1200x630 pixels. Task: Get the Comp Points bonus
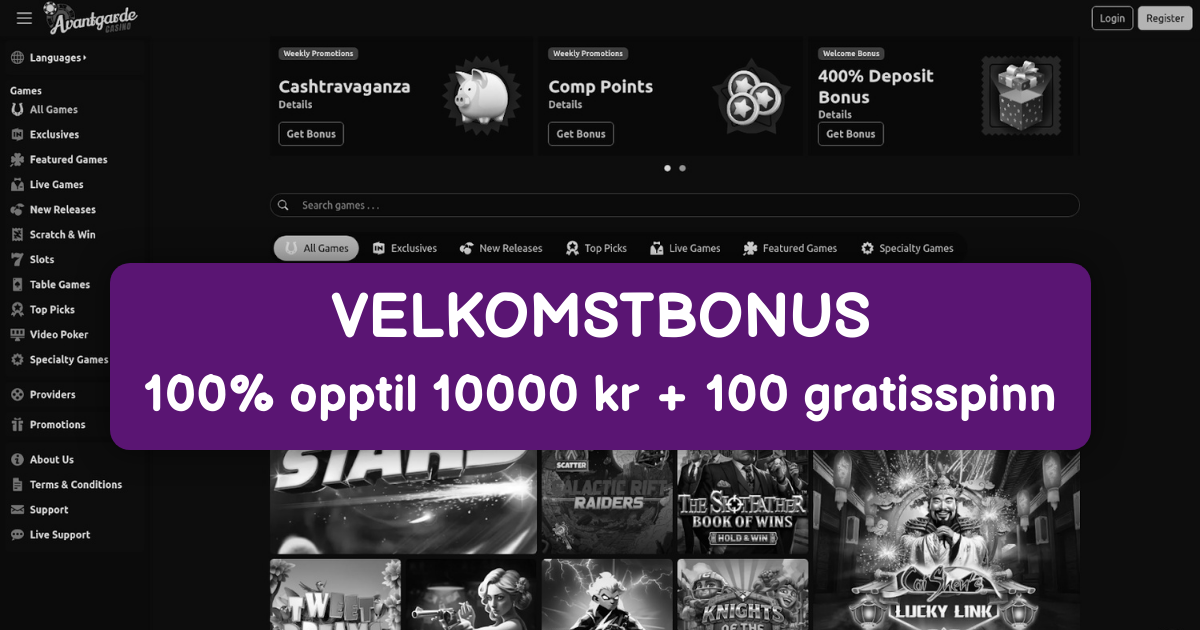point(581,134)
